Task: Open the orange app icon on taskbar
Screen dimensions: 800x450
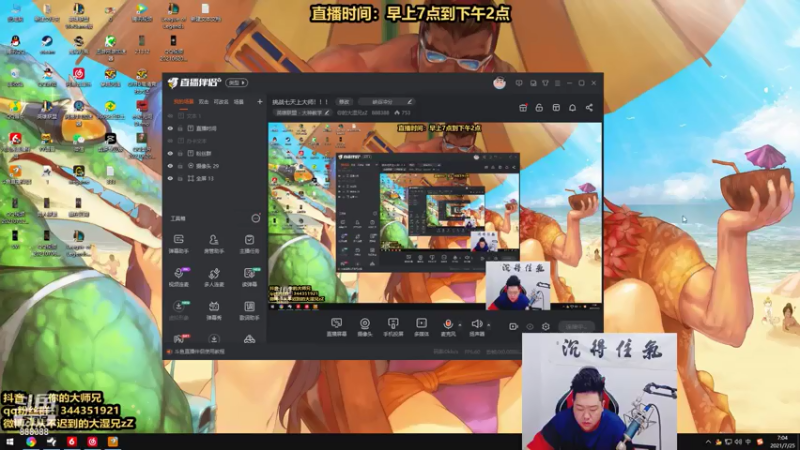Action: [x=113, y=442]
